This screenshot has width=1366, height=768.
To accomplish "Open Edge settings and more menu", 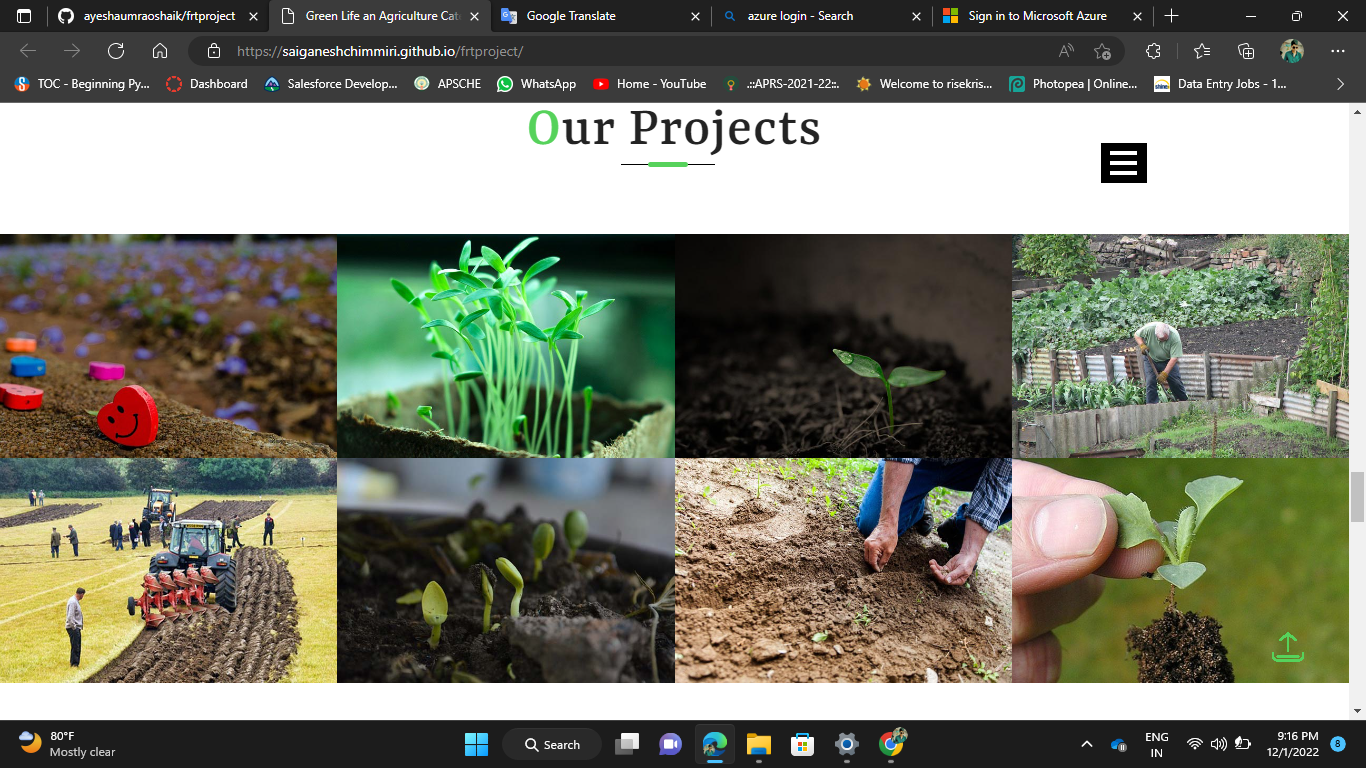I will click(1338, 51).
